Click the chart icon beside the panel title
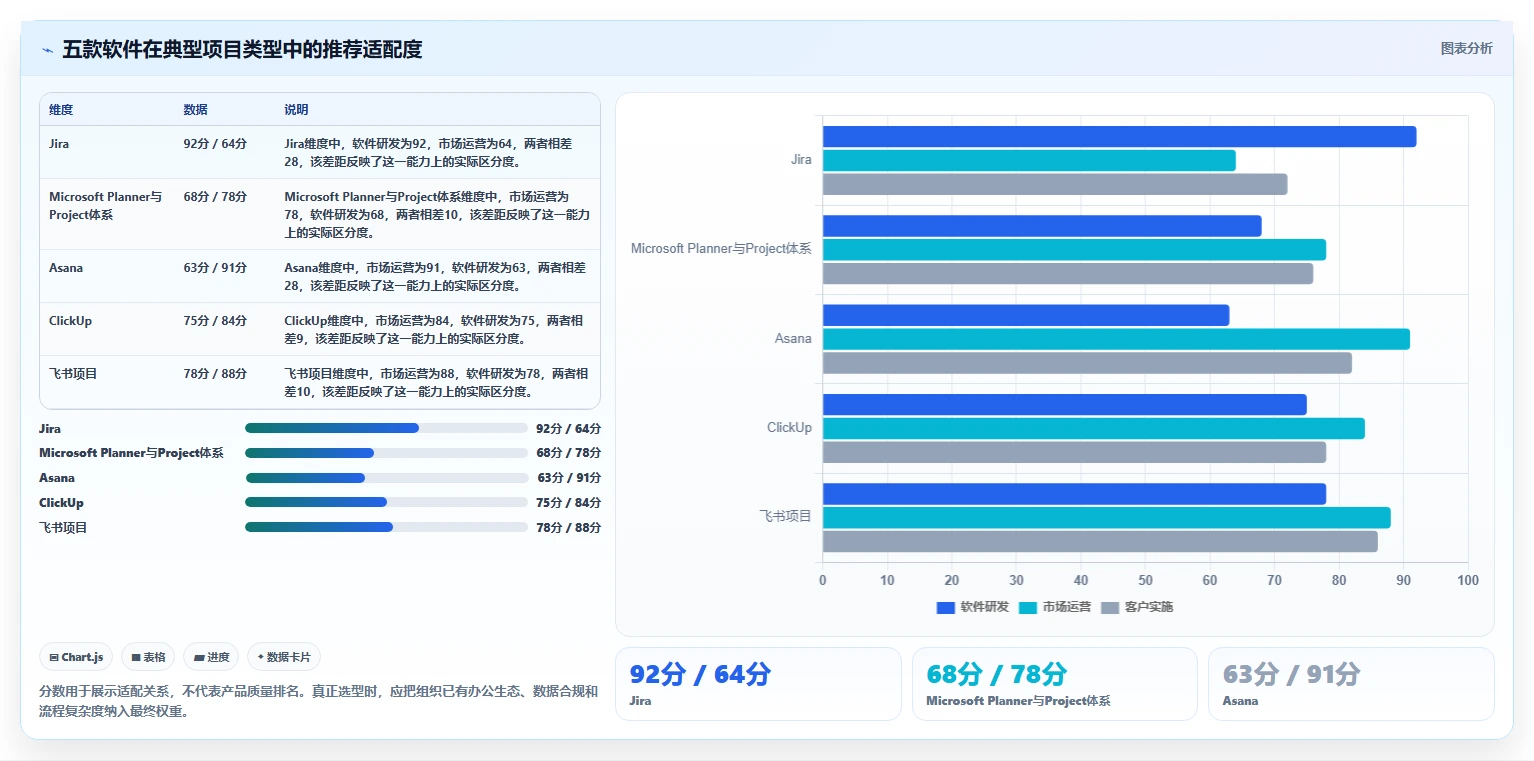The height and width of the screenshot is (761, 1534). 47,50
